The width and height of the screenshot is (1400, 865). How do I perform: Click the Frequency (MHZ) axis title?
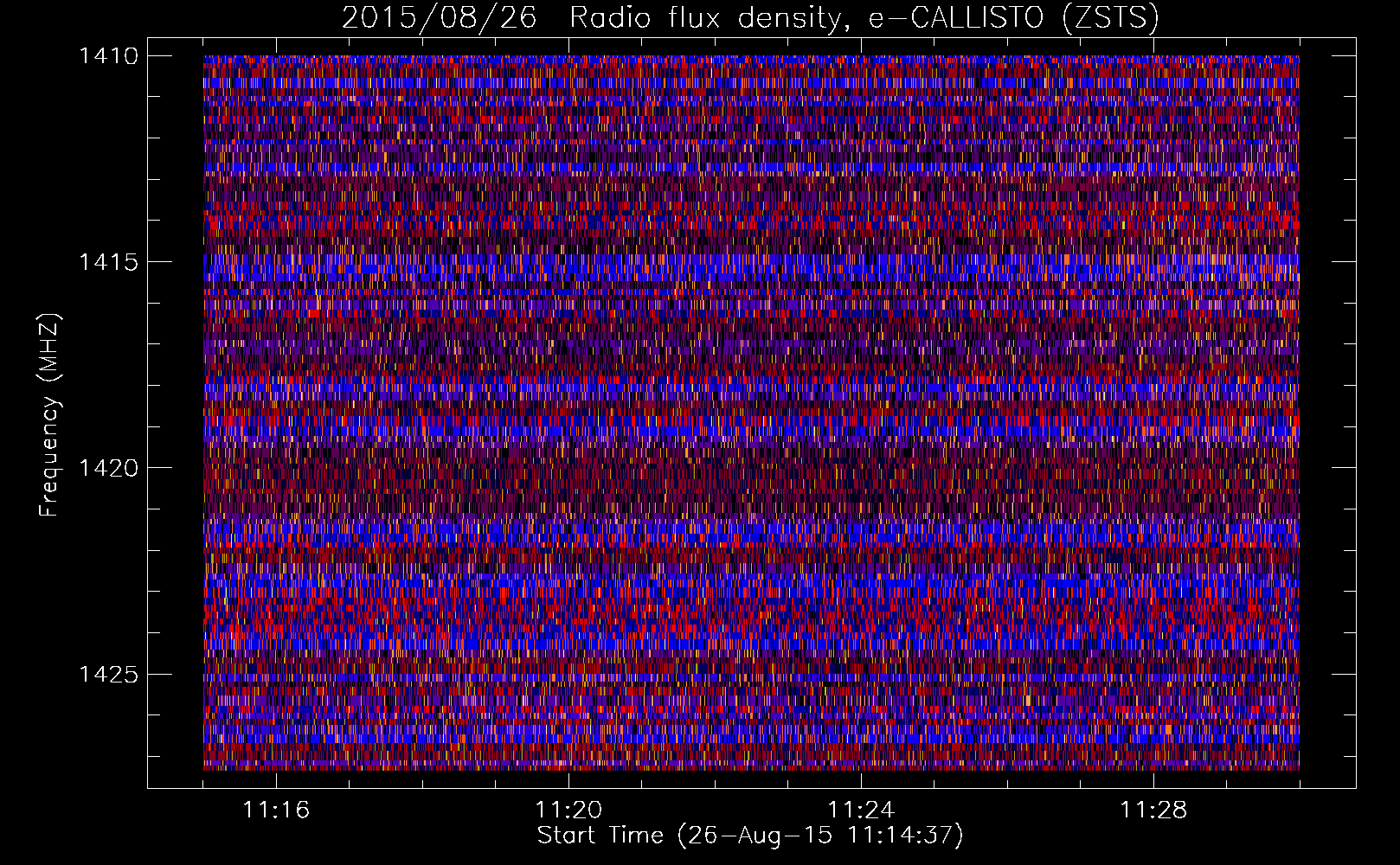[50, 415]
